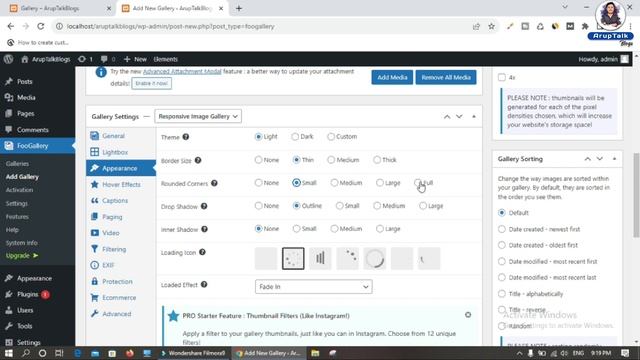Open the Paging settings tab
This screenshot has height=360, width=640.
(x=112, y=217)
